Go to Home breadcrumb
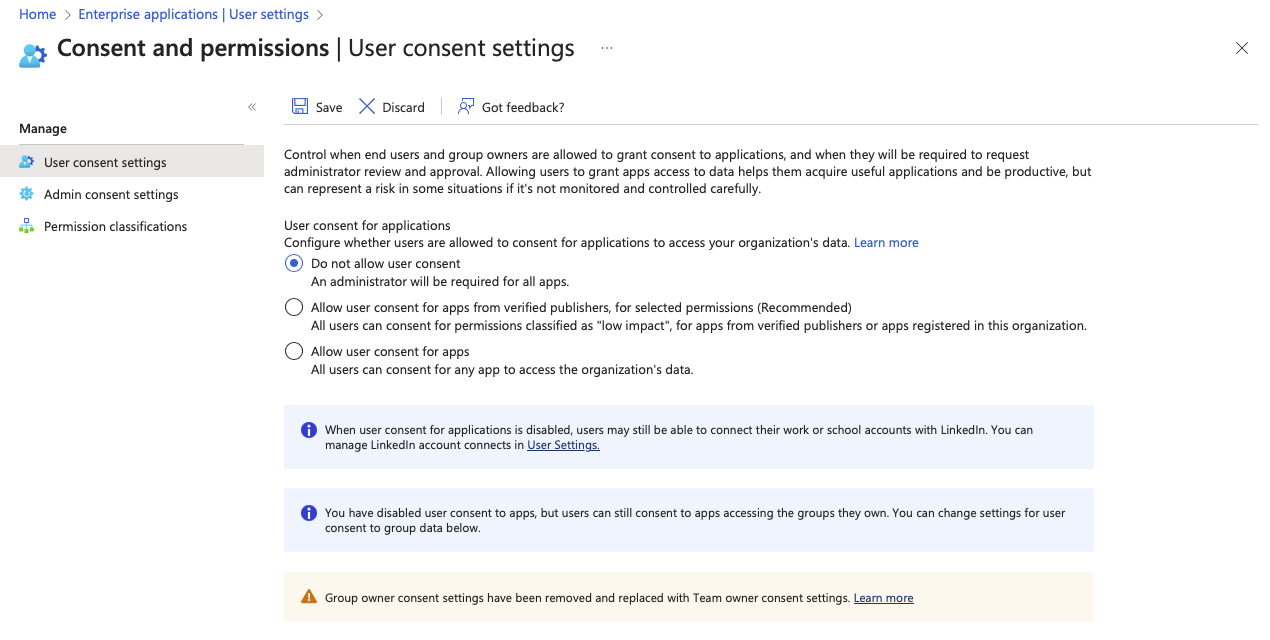Image resolution: width=1270 pixels, height=640 pixels. click(38, 15)
